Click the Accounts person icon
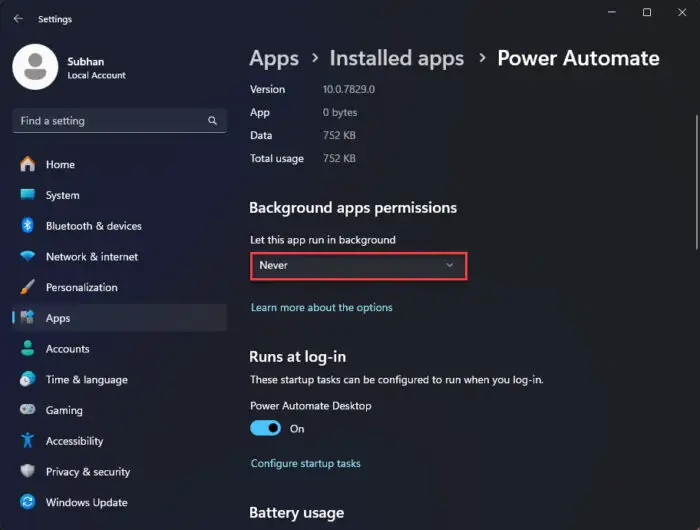The height and width of the screenshot is (530, 700). click(28, 348)
